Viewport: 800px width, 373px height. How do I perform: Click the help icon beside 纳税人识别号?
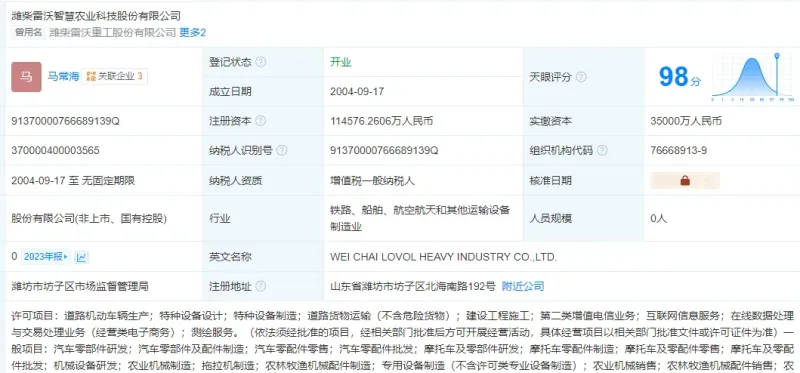click(282, 151)
